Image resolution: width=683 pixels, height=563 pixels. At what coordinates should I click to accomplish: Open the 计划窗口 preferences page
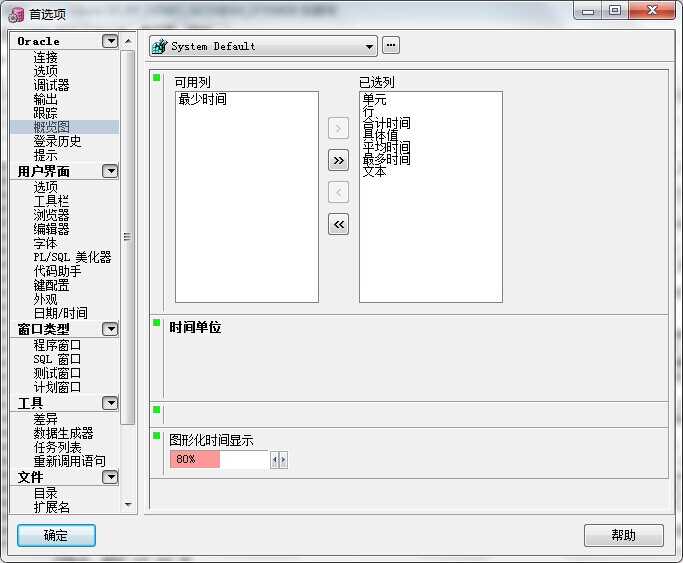[57, 387]
